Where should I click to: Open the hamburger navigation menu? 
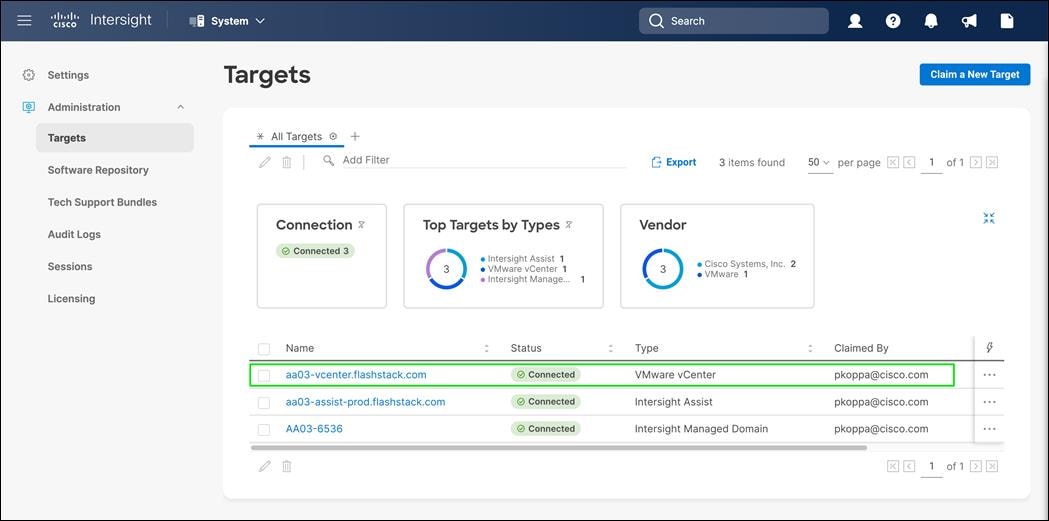24,21
